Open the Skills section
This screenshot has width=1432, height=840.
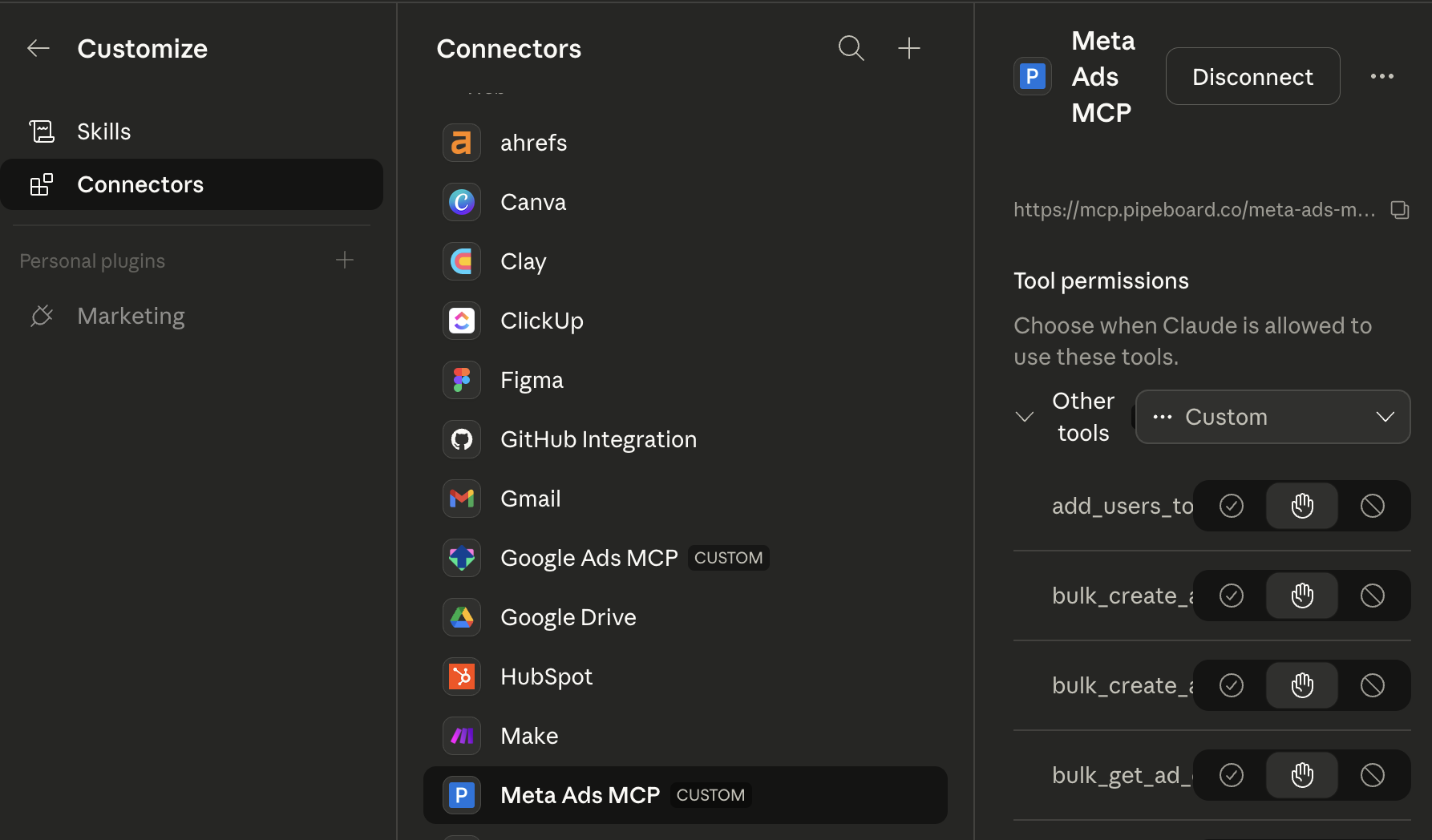[x=104, y=131]
